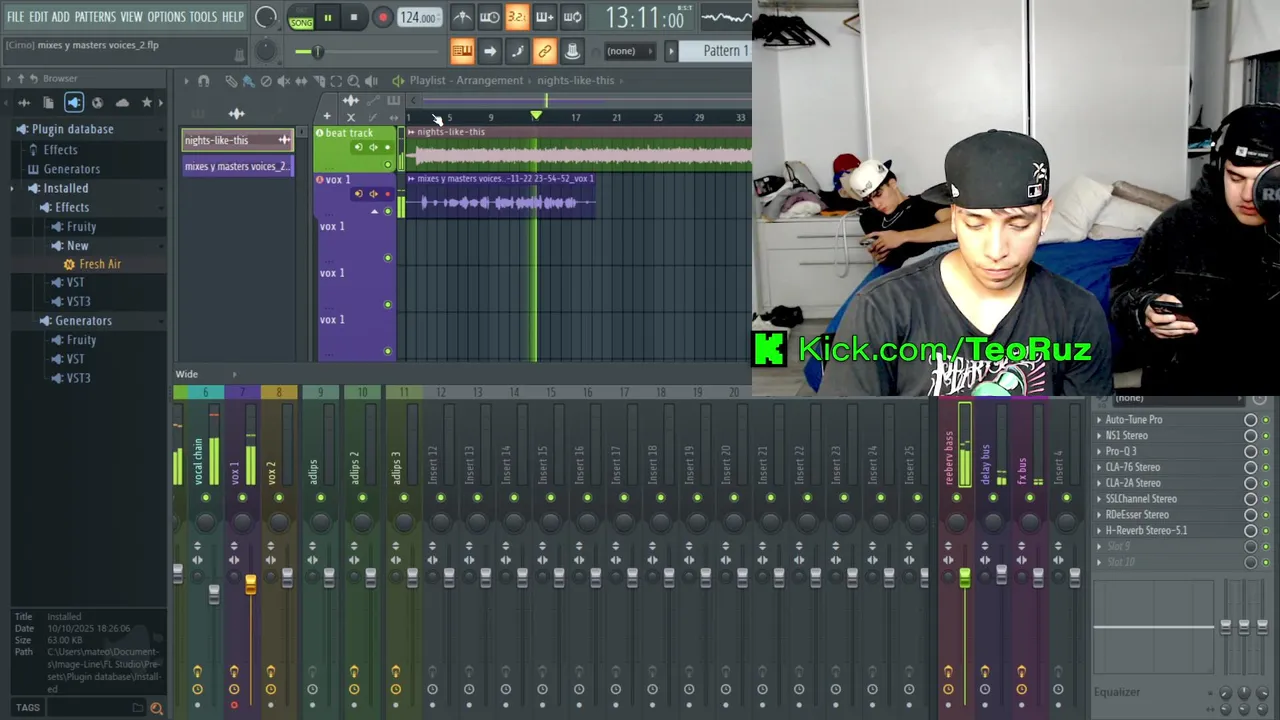
Task: Arm recording with the red record button
Action: coord(382,17)
